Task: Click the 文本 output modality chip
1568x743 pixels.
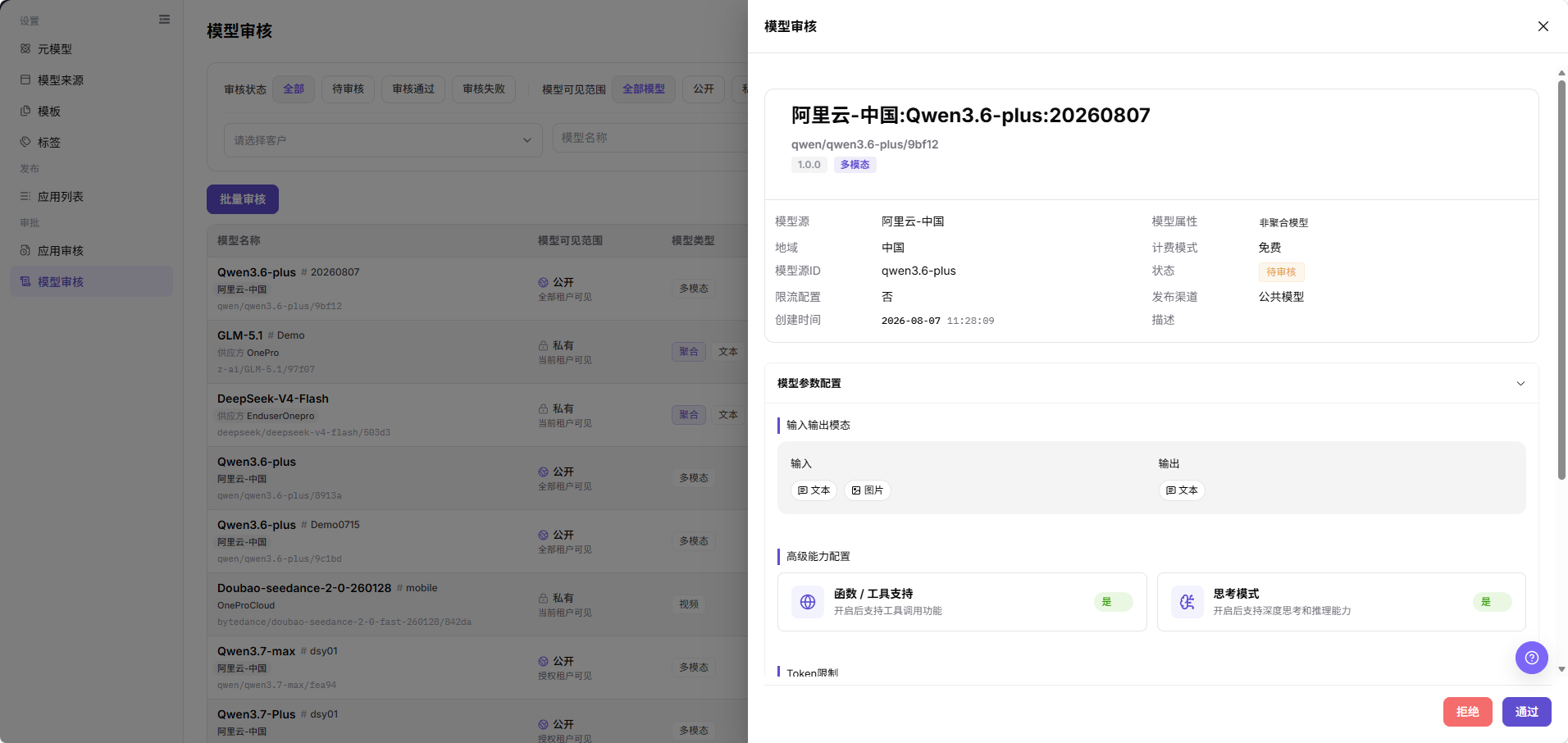Action: pyautogui.click(x=1182, y=490)
